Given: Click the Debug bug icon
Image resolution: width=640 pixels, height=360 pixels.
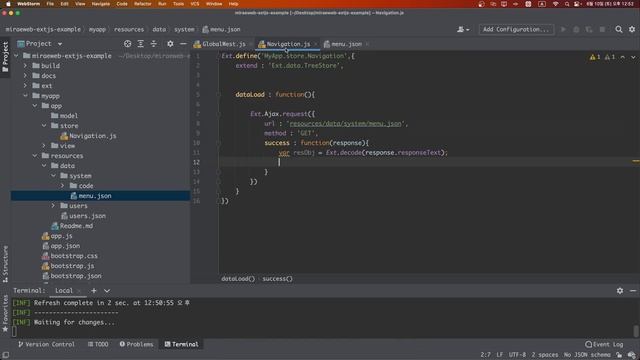Looking at the screenshot, I should 576,29.
